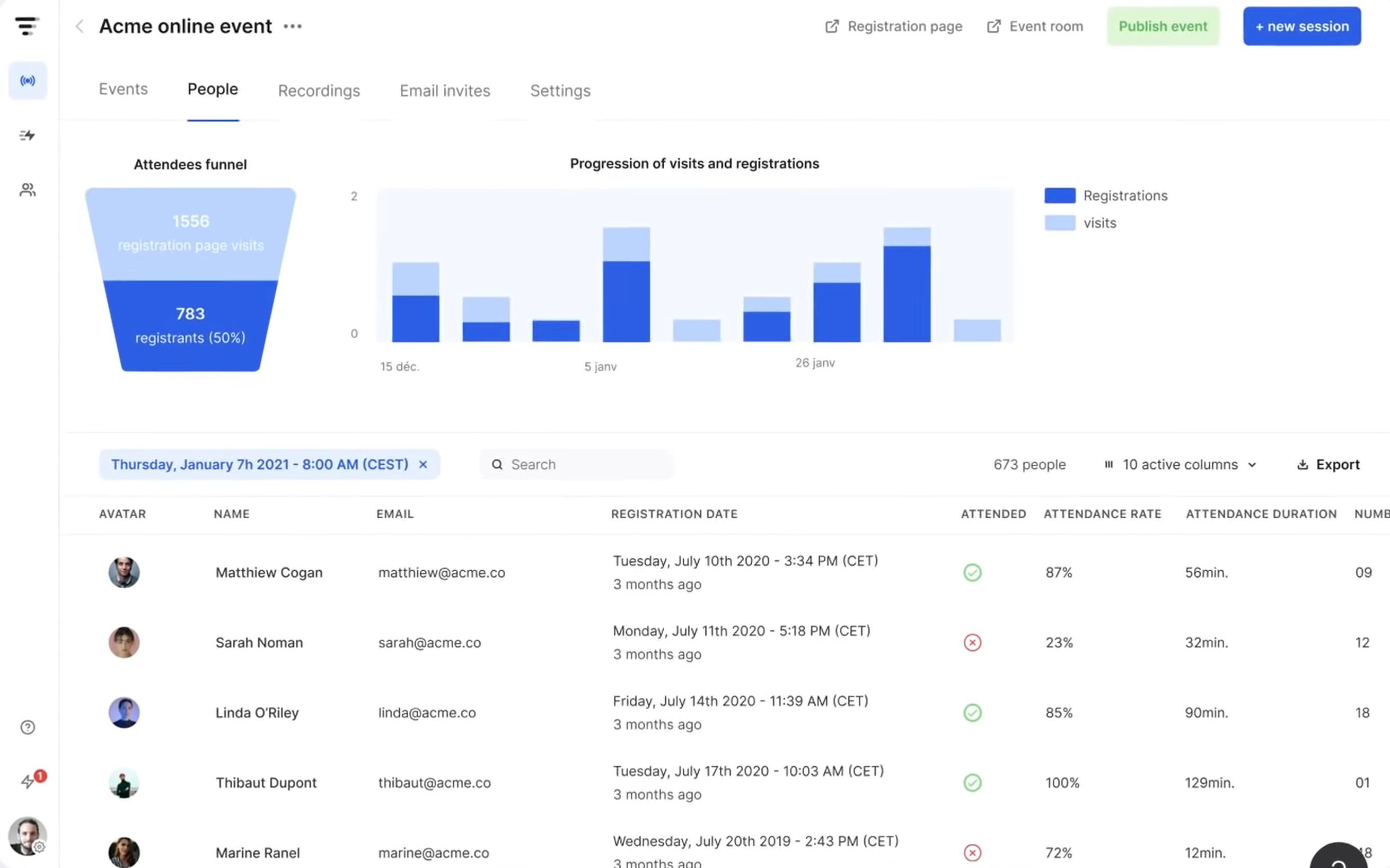
Task: Click the plus new session button
Action: click(1301, 27)
